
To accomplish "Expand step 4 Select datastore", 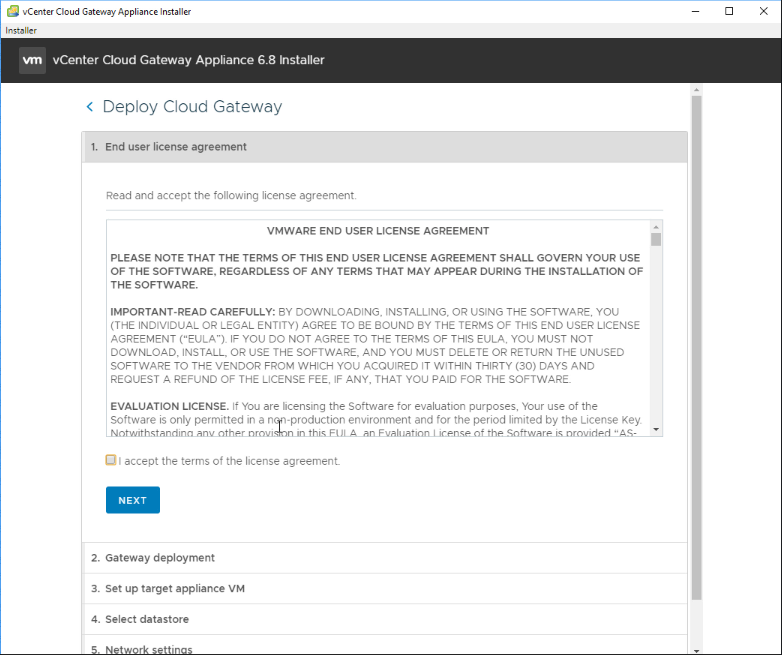I will click(385, 619).
